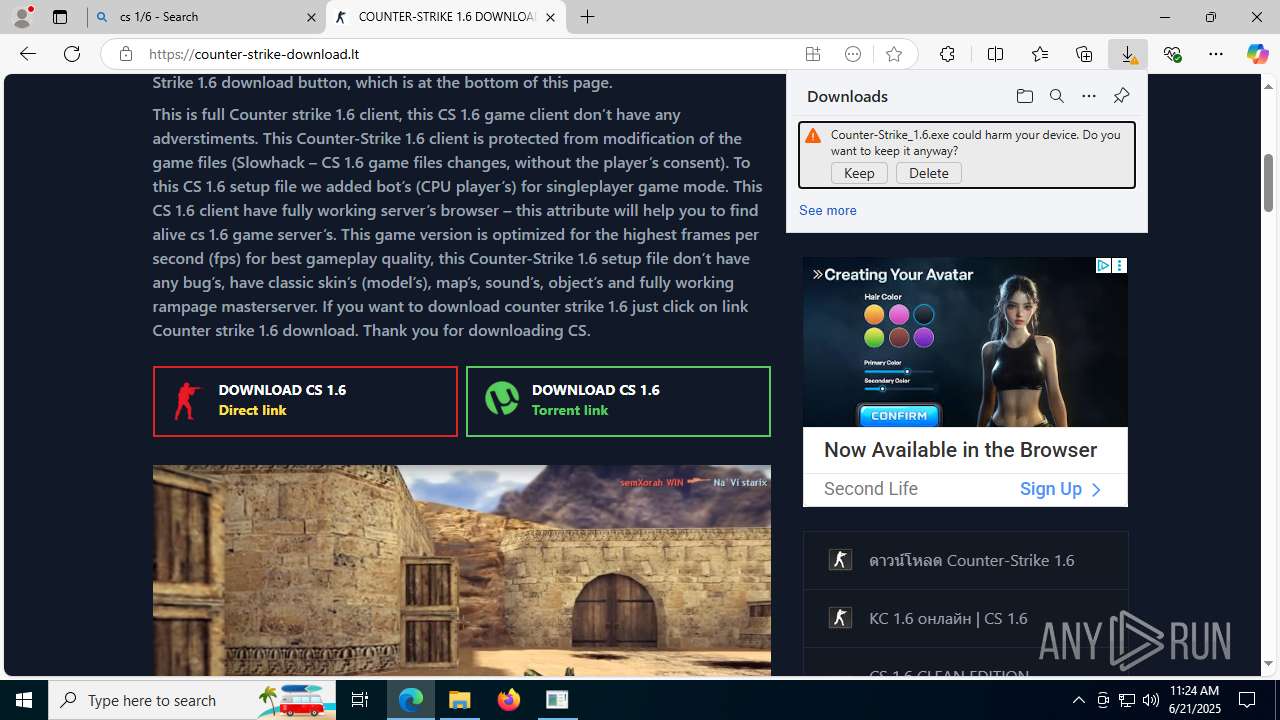This screenshot has height=720, width=1280.
Task: Open the browser profile icon
Action: pos(22,17)
